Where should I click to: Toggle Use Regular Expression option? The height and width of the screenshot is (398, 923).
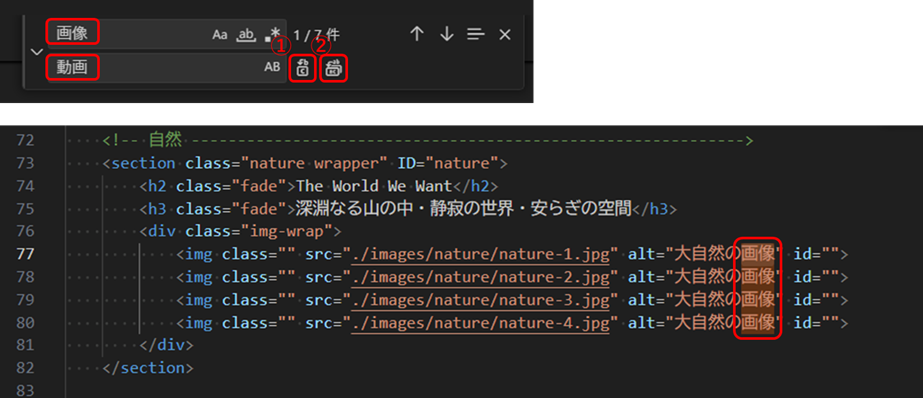tap(272, 34)
